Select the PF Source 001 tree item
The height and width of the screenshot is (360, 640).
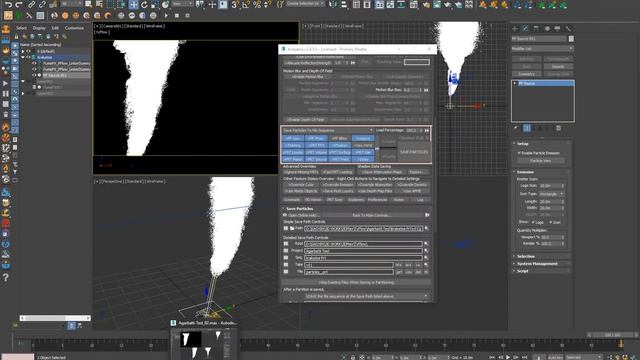click(x=55, y=76)
